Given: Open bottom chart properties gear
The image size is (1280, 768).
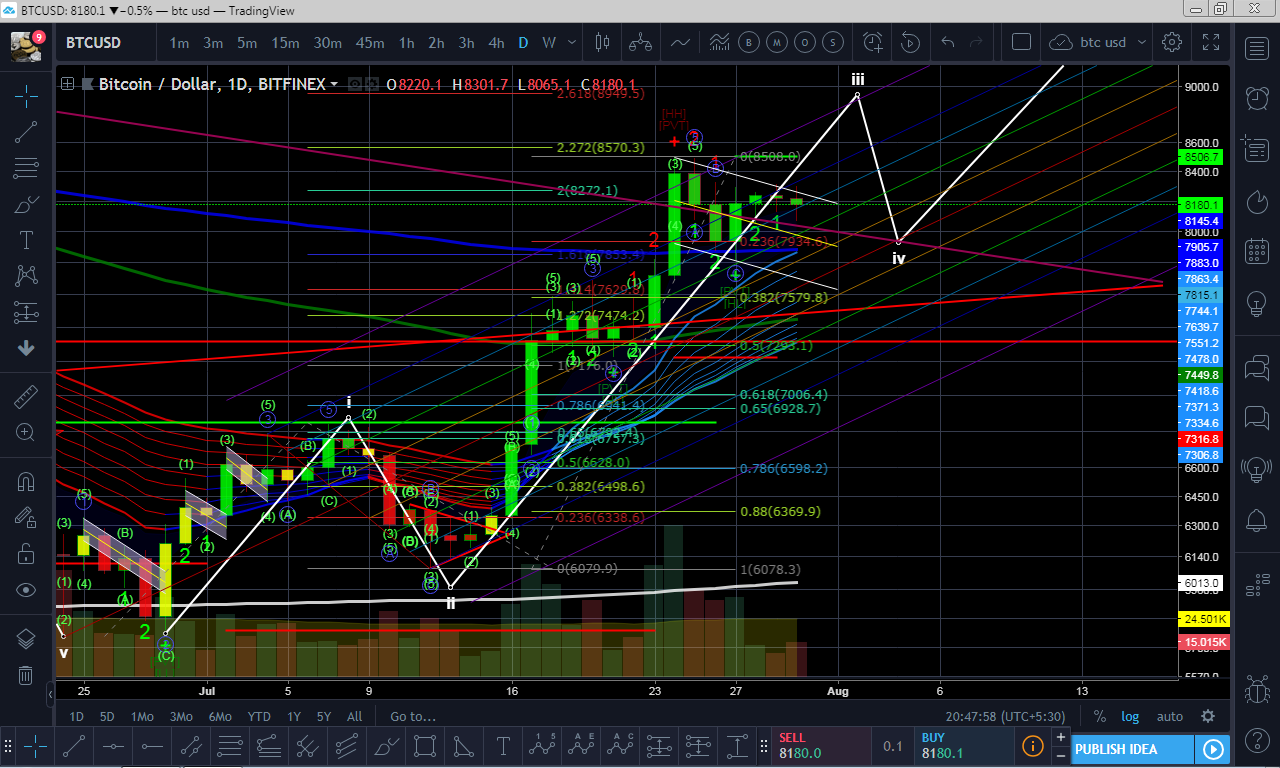Looking at the screenshot, I should (1208, 716).
